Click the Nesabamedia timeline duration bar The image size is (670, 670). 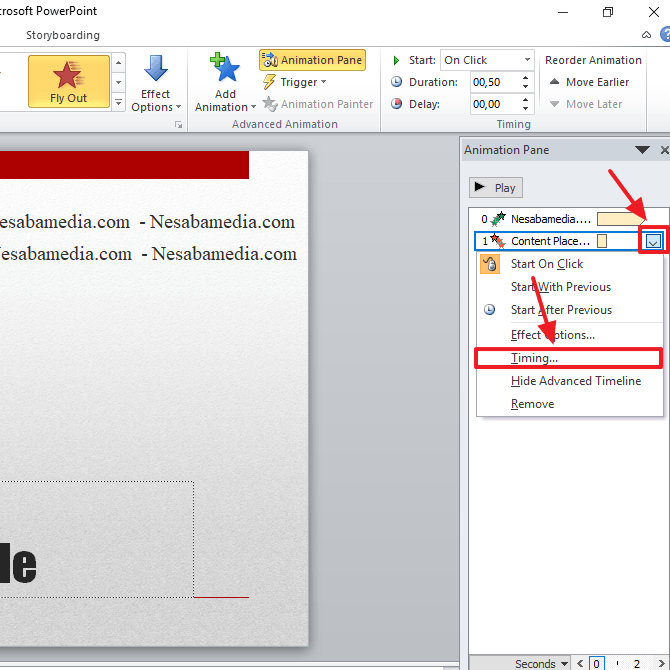tap(621, 219)
